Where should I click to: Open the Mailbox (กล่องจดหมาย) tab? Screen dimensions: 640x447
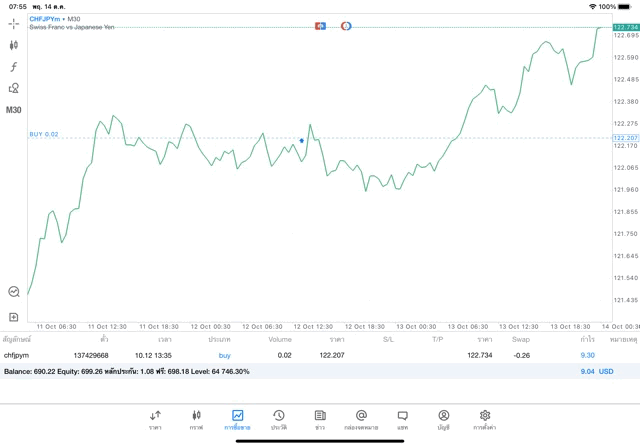[361, 418]
